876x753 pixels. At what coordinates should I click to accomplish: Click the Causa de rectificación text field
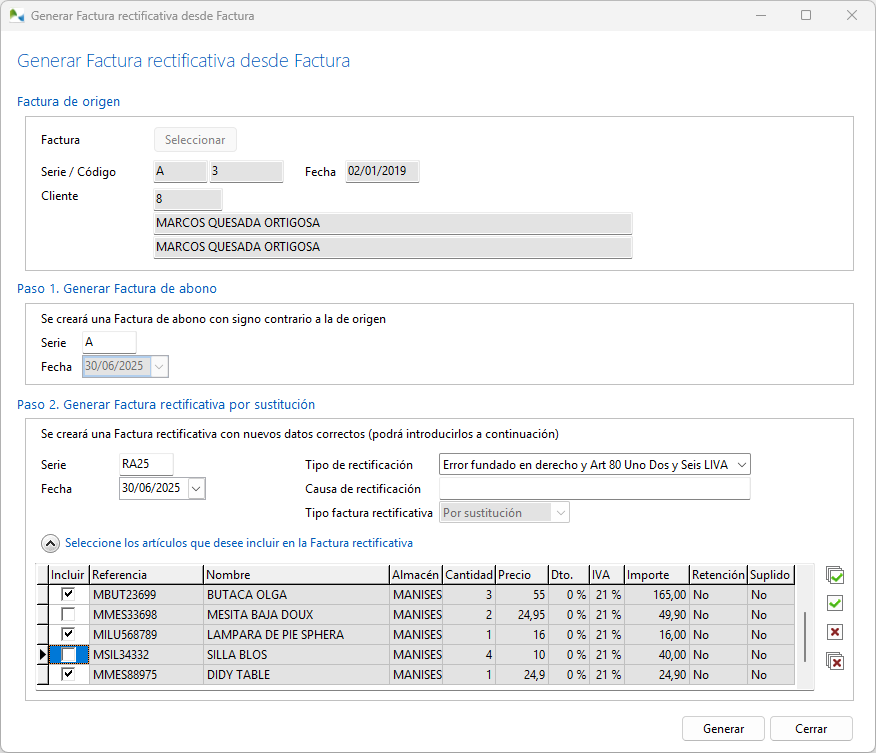(594, 489)
